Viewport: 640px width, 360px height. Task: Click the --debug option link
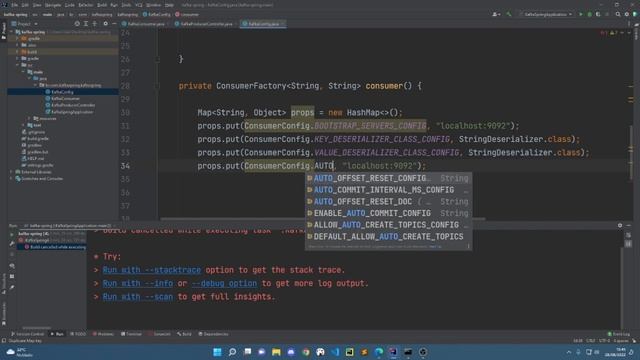pos(224,283)
